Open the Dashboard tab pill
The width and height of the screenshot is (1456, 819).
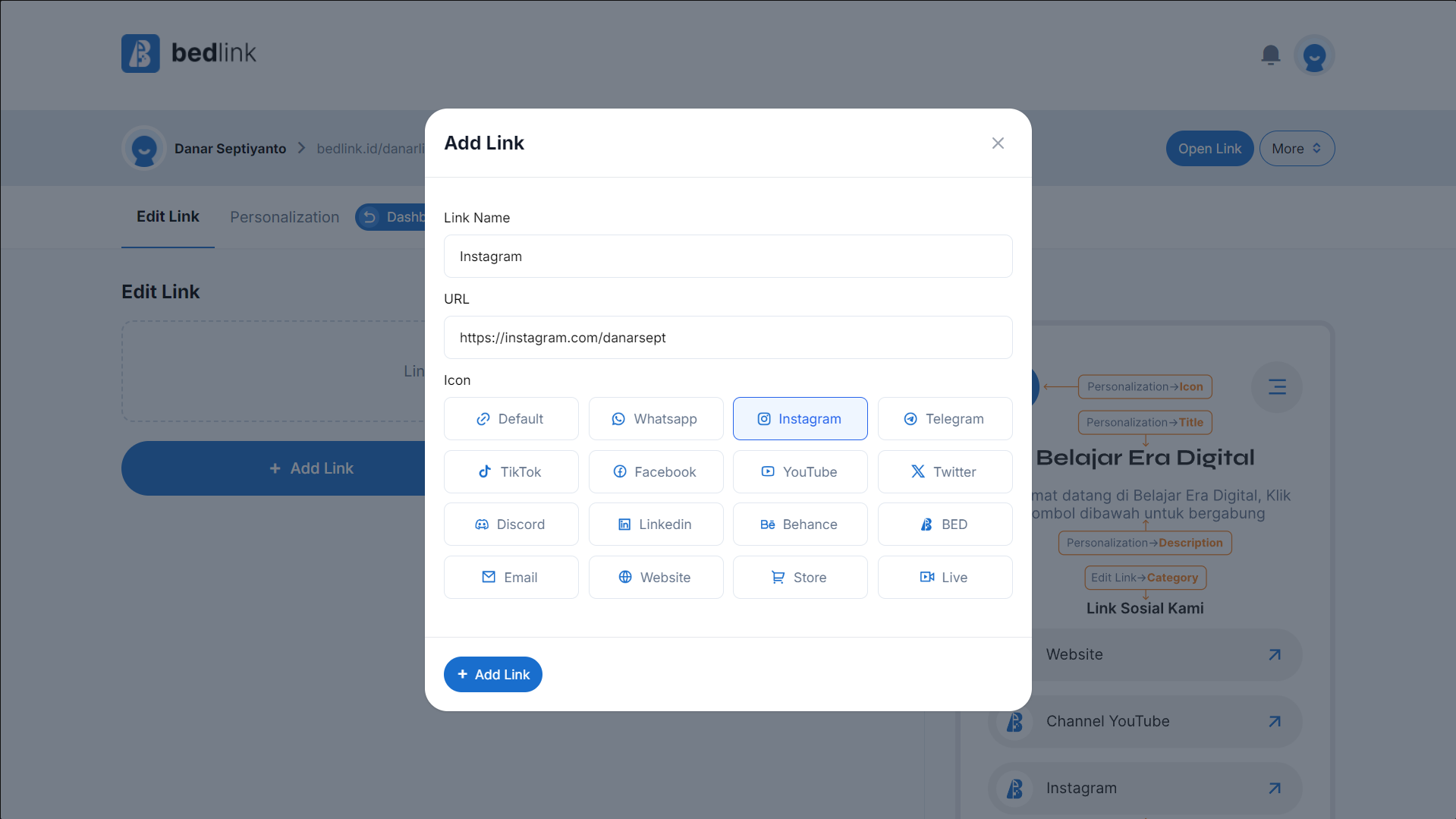click(391, 217)
